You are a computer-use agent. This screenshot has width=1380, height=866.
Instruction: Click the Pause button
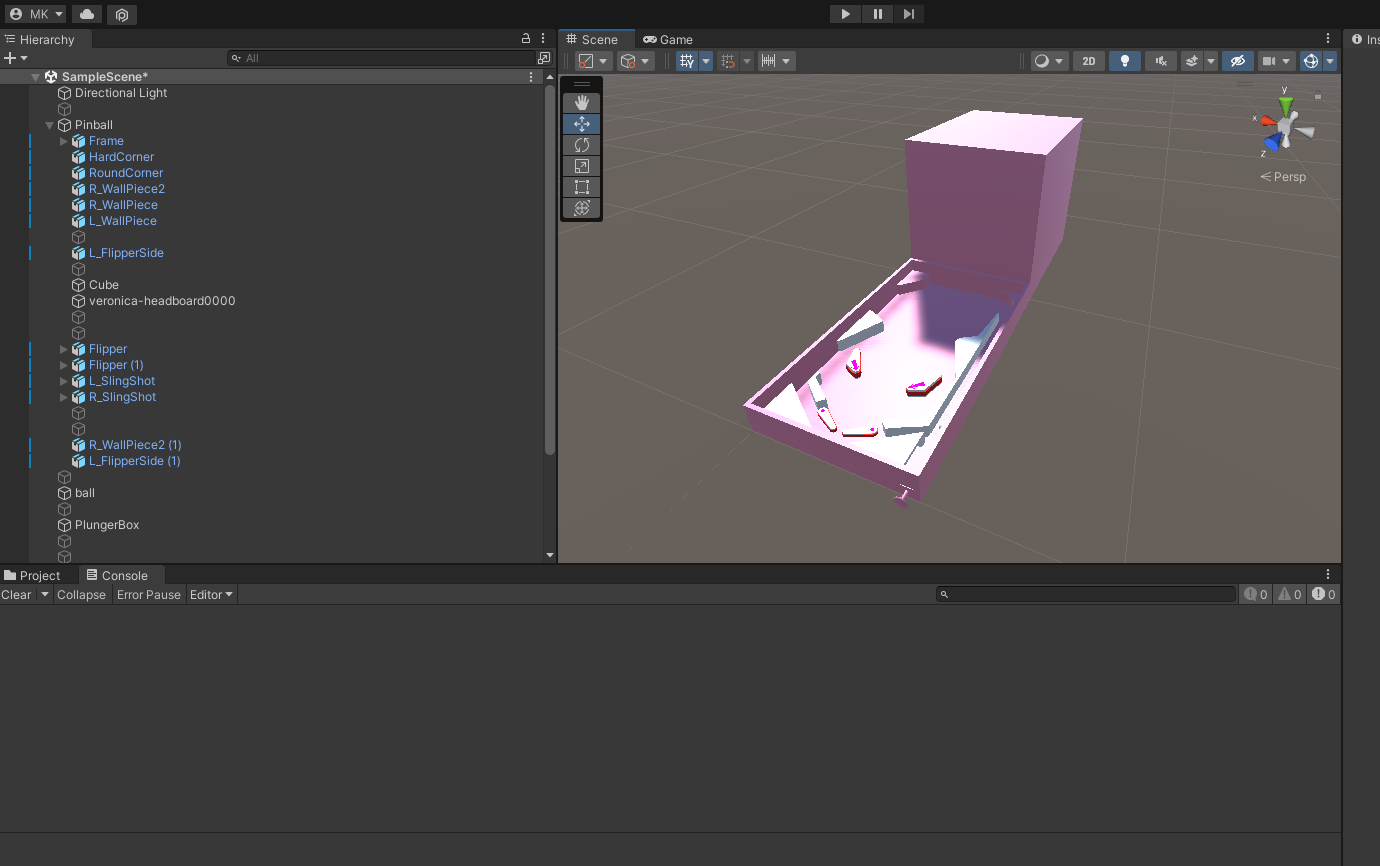pyautogui.click(x=877, y=14)
